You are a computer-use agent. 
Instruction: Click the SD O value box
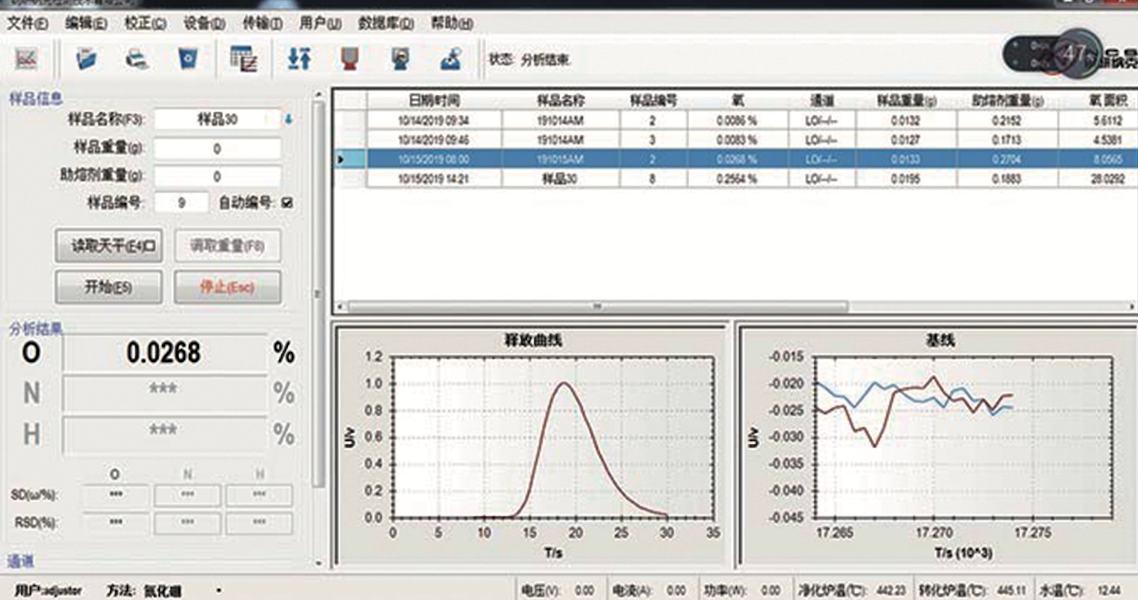point(115,495)
